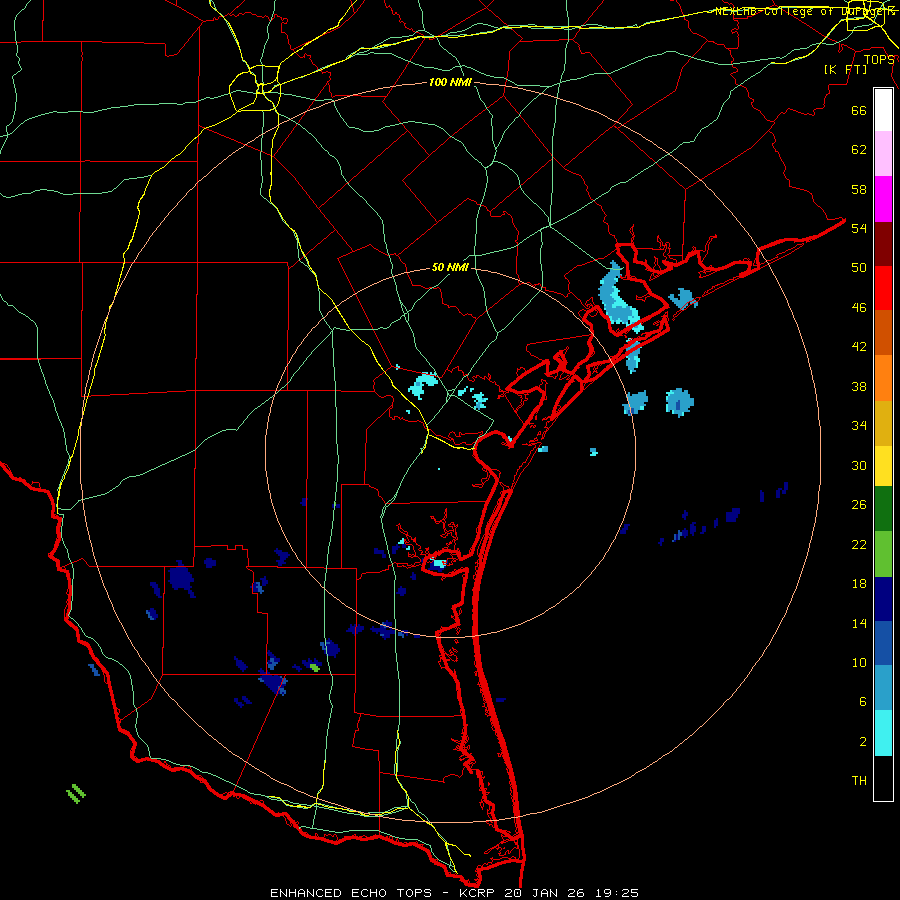
Task: Click the legend label 62
Action: [859, 150]
